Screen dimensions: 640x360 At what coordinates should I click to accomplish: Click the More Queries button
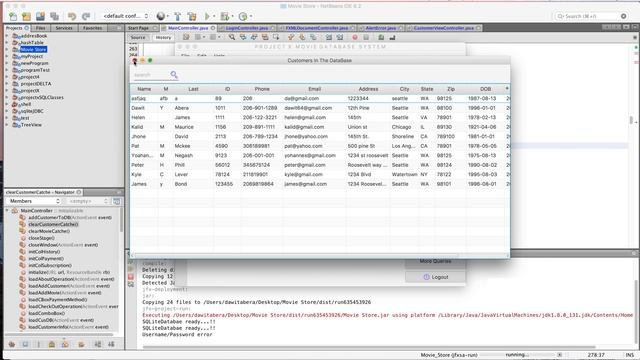pos(436,262)
